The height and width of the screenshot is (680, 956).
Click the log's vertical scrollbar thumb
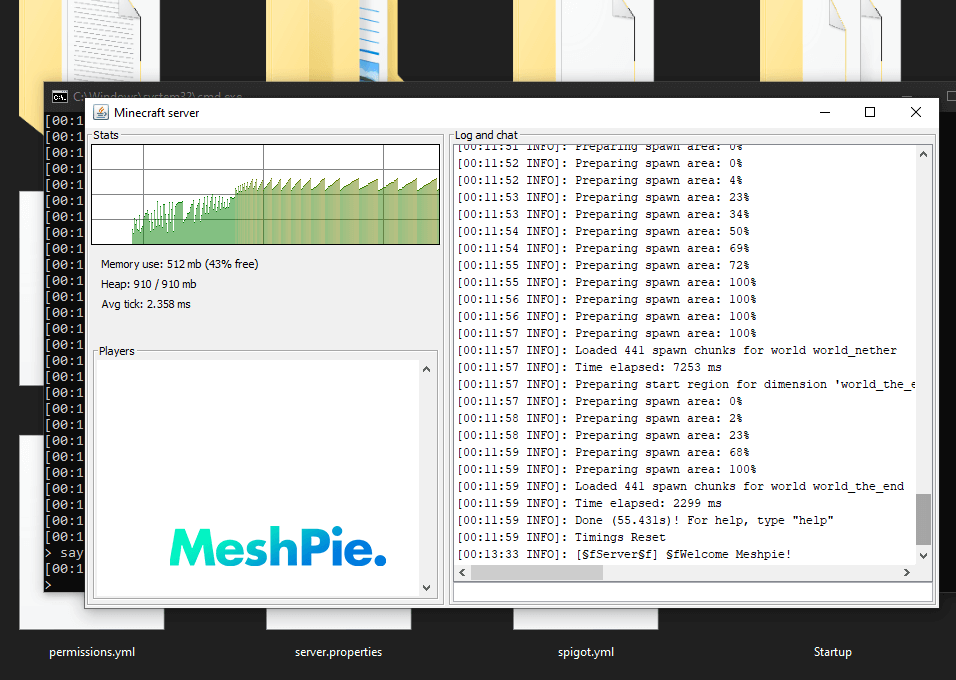tap(923, 519)
